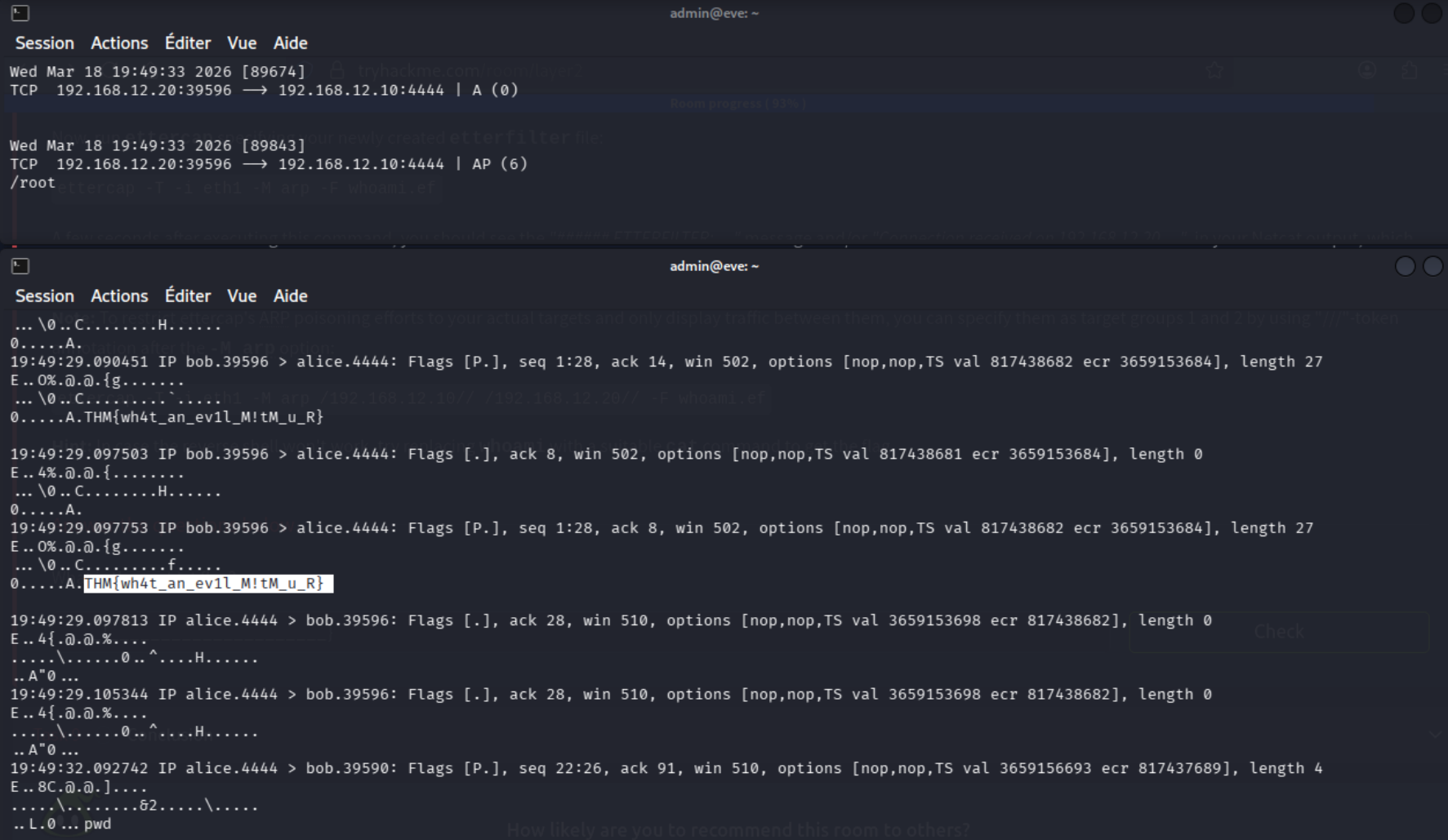Click the terminal icon in the upper window's title bar

[x=20, y=13]
